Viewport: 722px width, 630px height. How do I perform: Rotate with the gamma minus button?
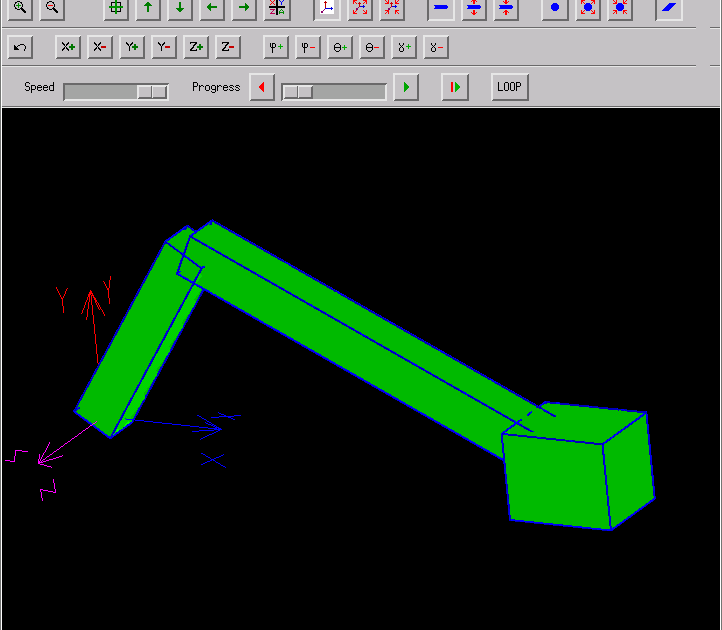click(x=436, y=47)
